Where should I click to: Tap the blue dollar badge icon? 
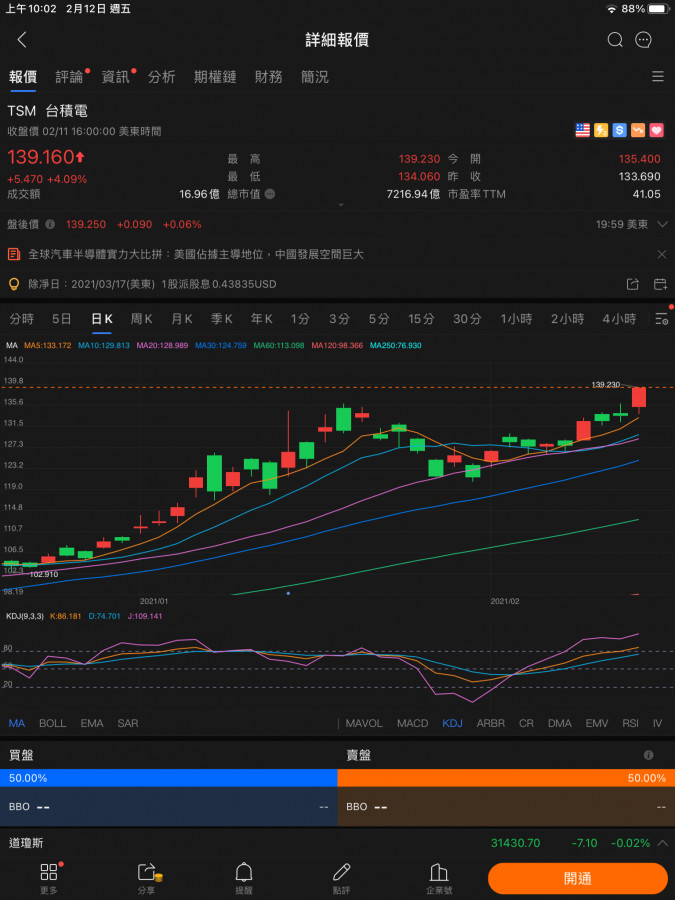pos(619,130)
